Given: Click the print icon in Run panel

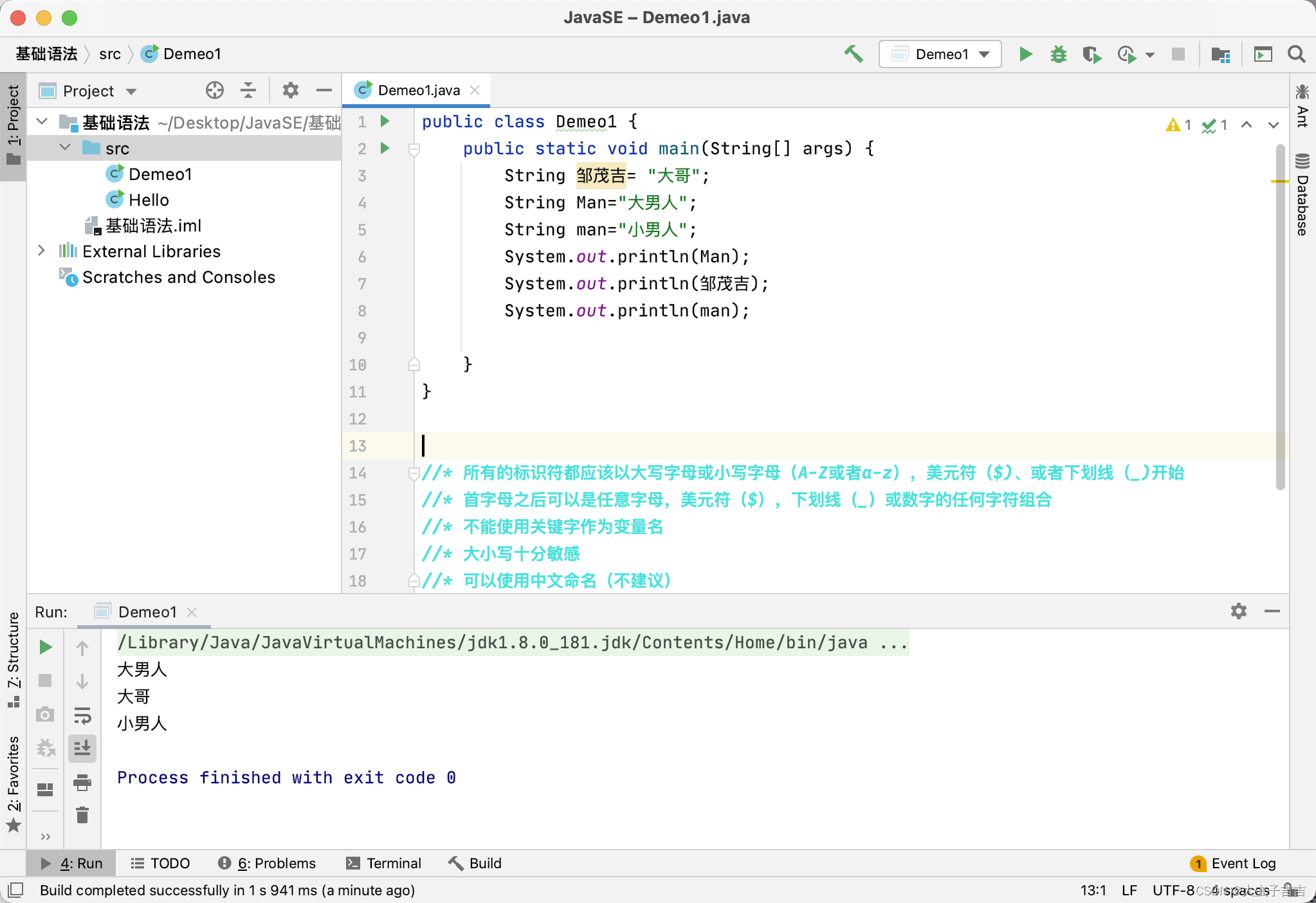Looking at the screenshot, I should [82, 782].
